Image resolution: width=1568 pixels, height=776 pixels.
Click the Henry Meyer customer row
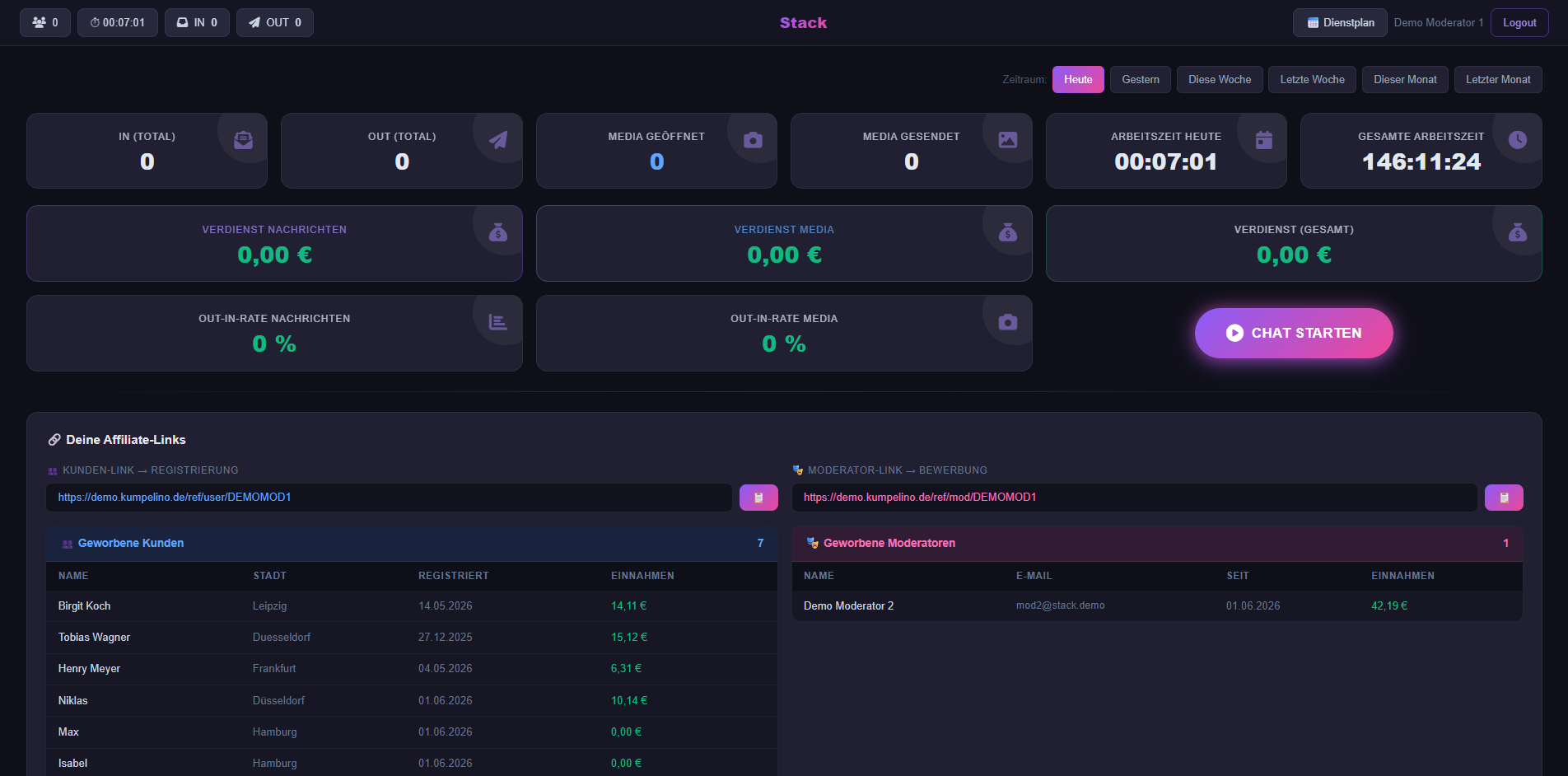coord(412,669)
